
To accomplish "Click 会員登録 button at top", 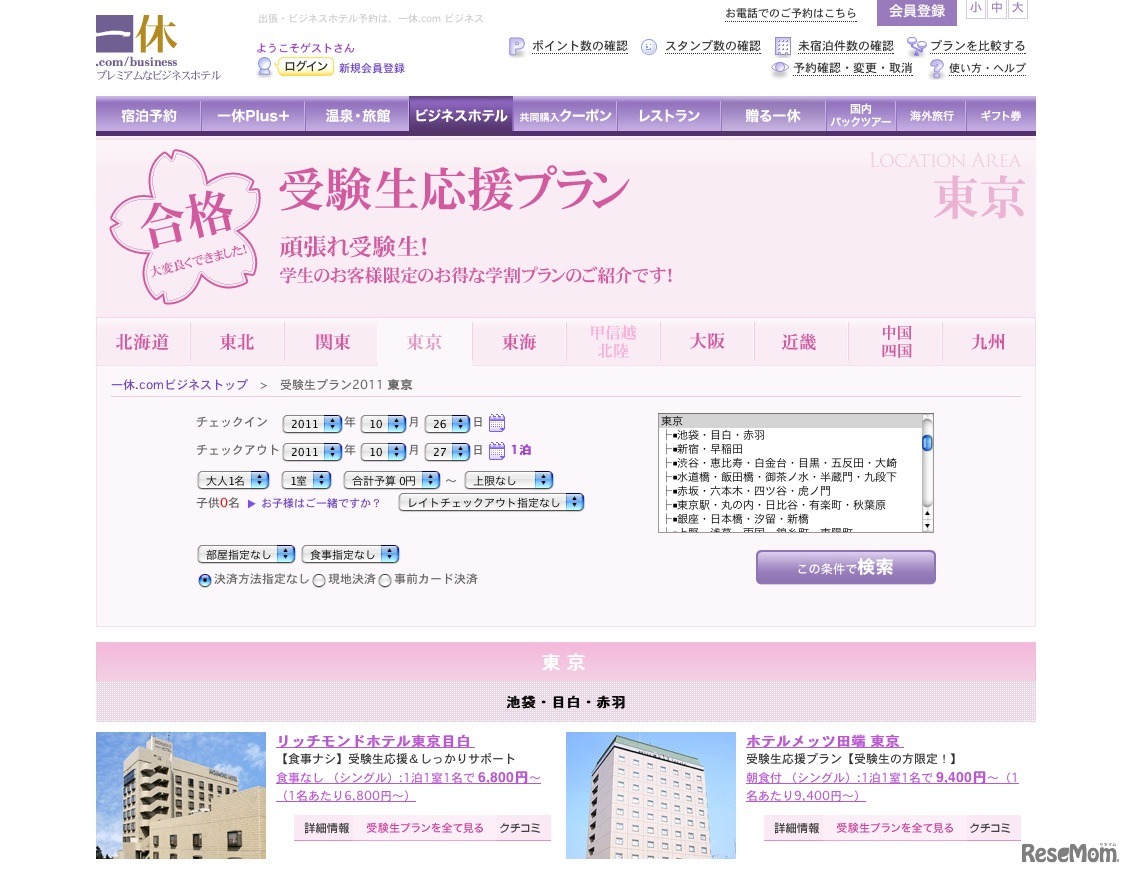I will (917, 12).
